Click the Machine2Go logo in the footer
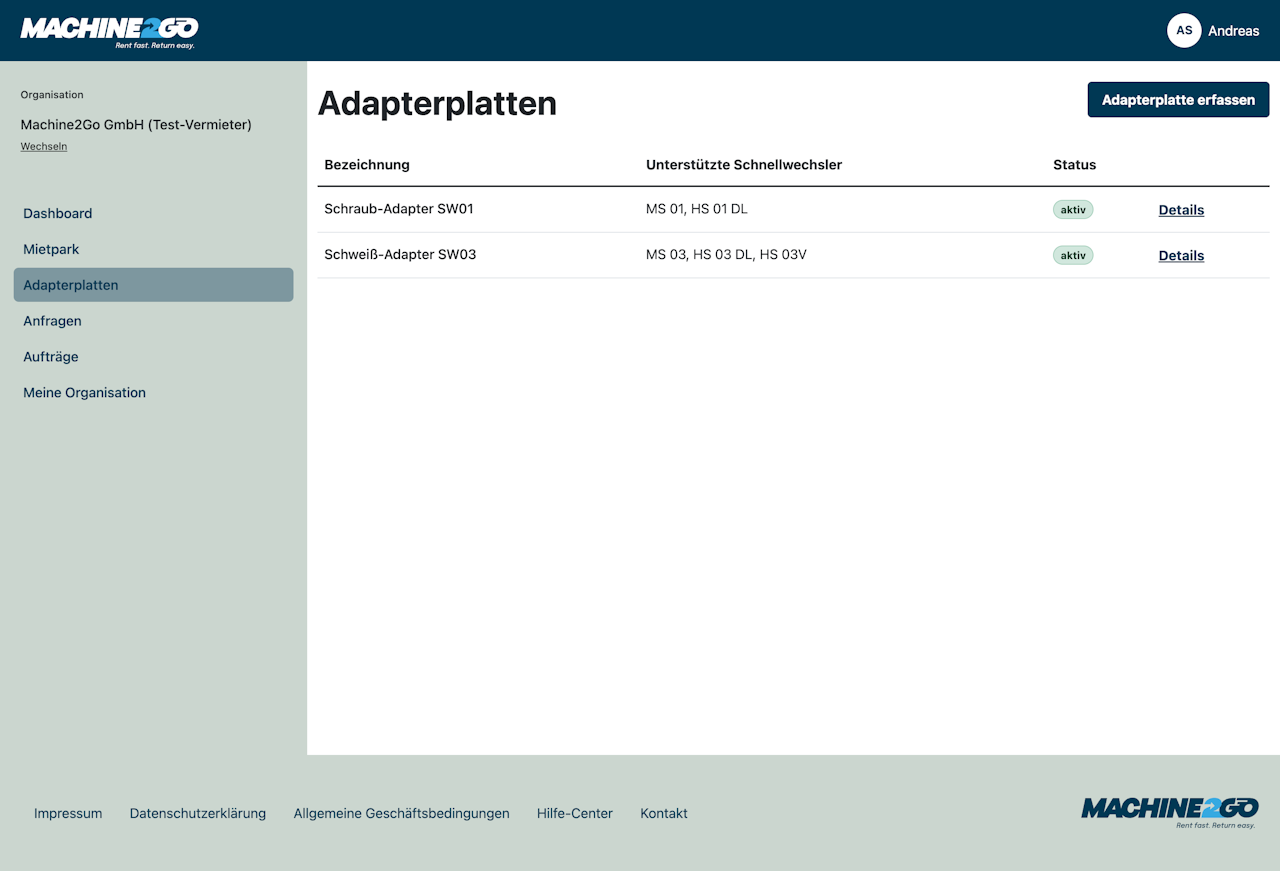1280x871 pixels. (1169, 812)
